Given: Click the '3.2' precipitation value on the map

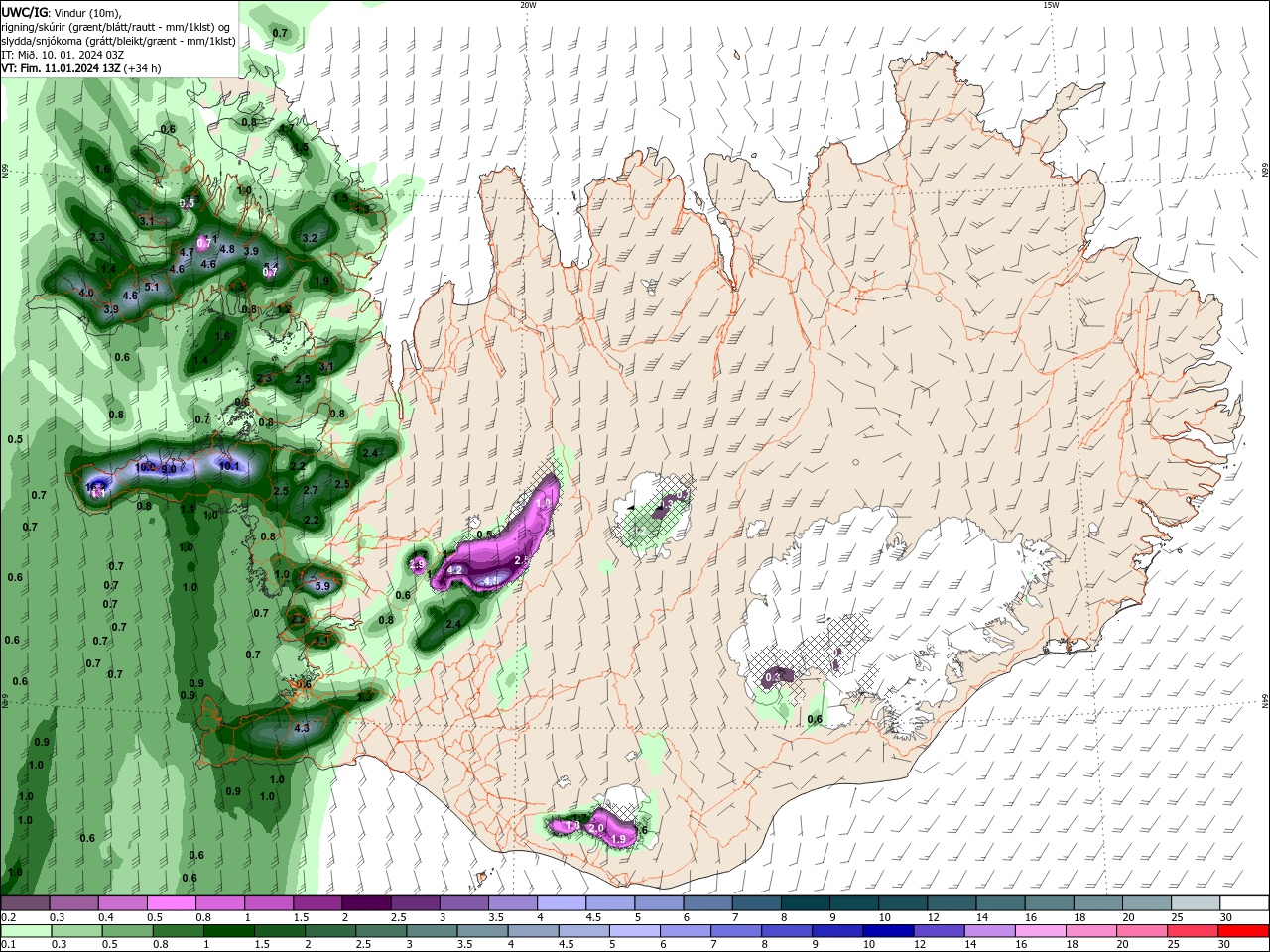Looking at the screenshot, I should [x=310, y=238].
